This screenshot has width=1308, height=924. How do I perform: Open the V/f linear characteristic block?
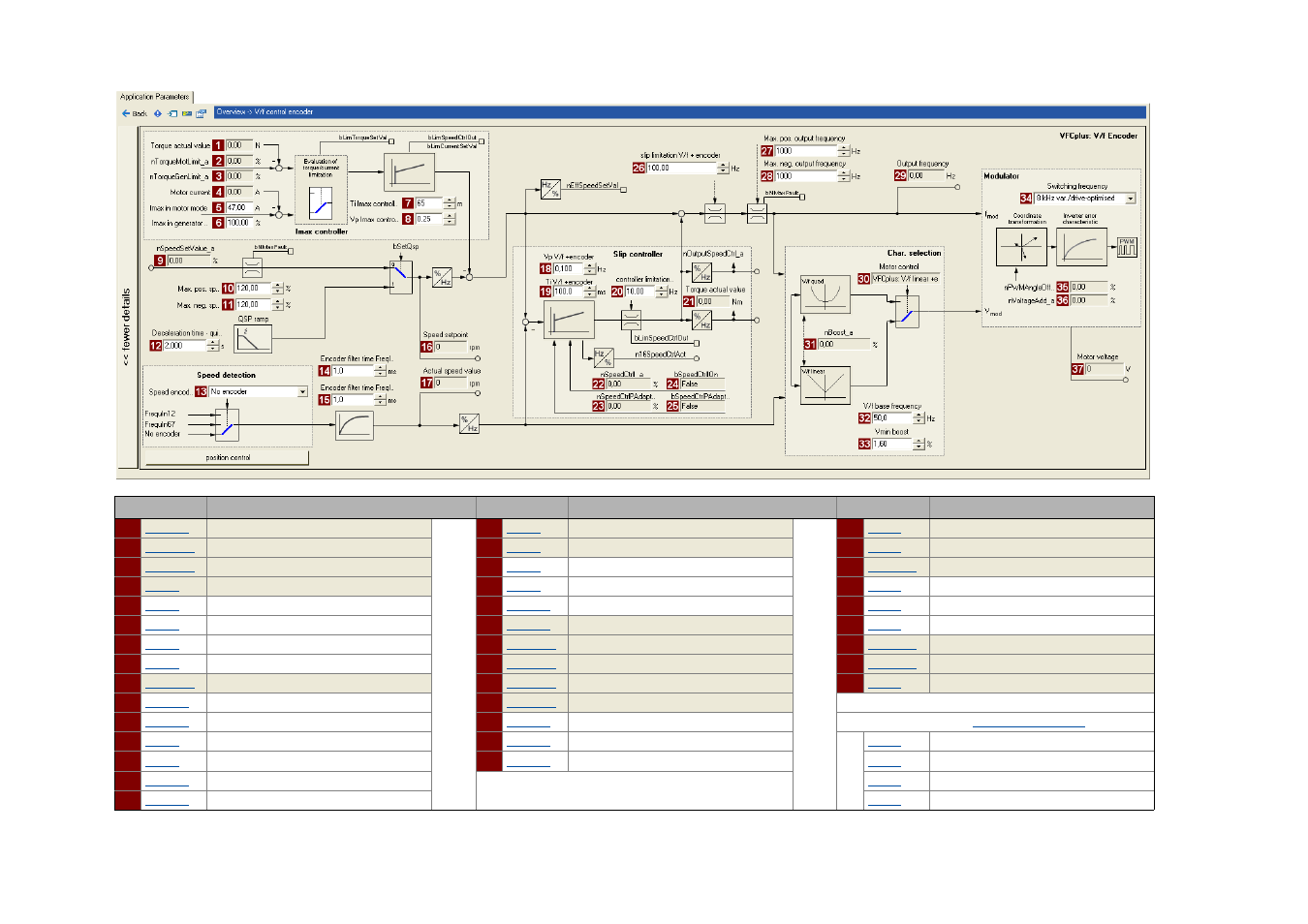(x=825, y=385)
